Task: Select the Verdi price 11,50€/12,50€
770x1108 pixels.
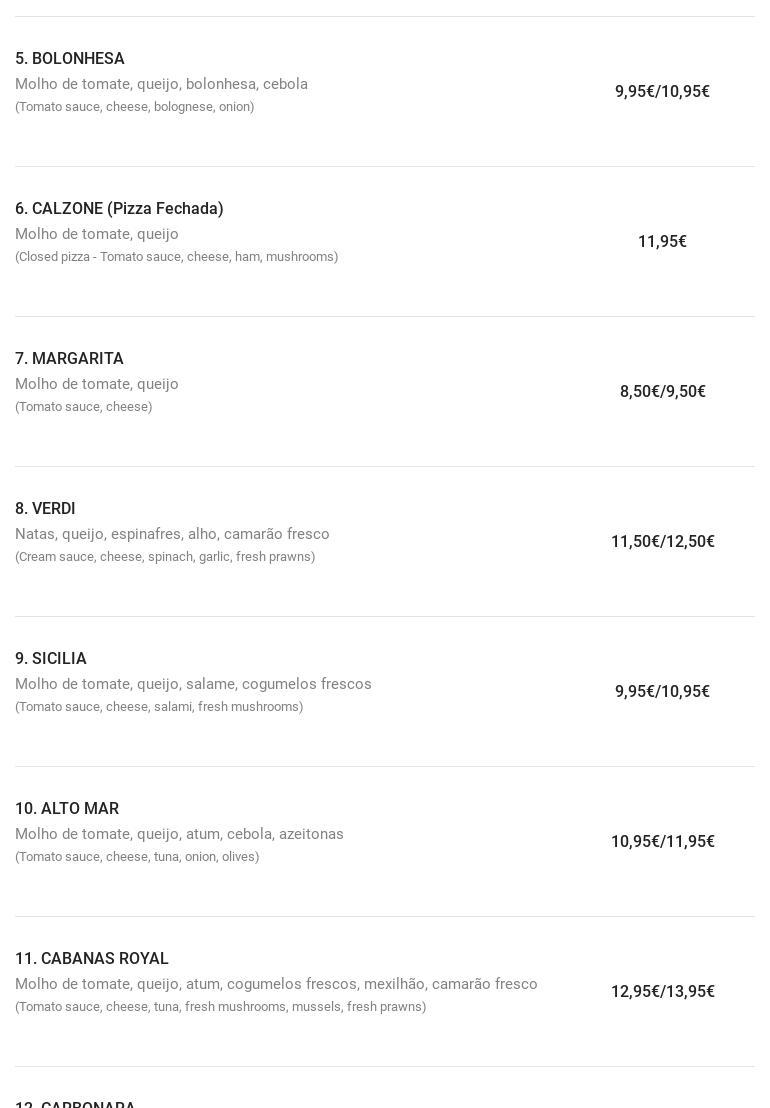Action: (x=662, y=542)
